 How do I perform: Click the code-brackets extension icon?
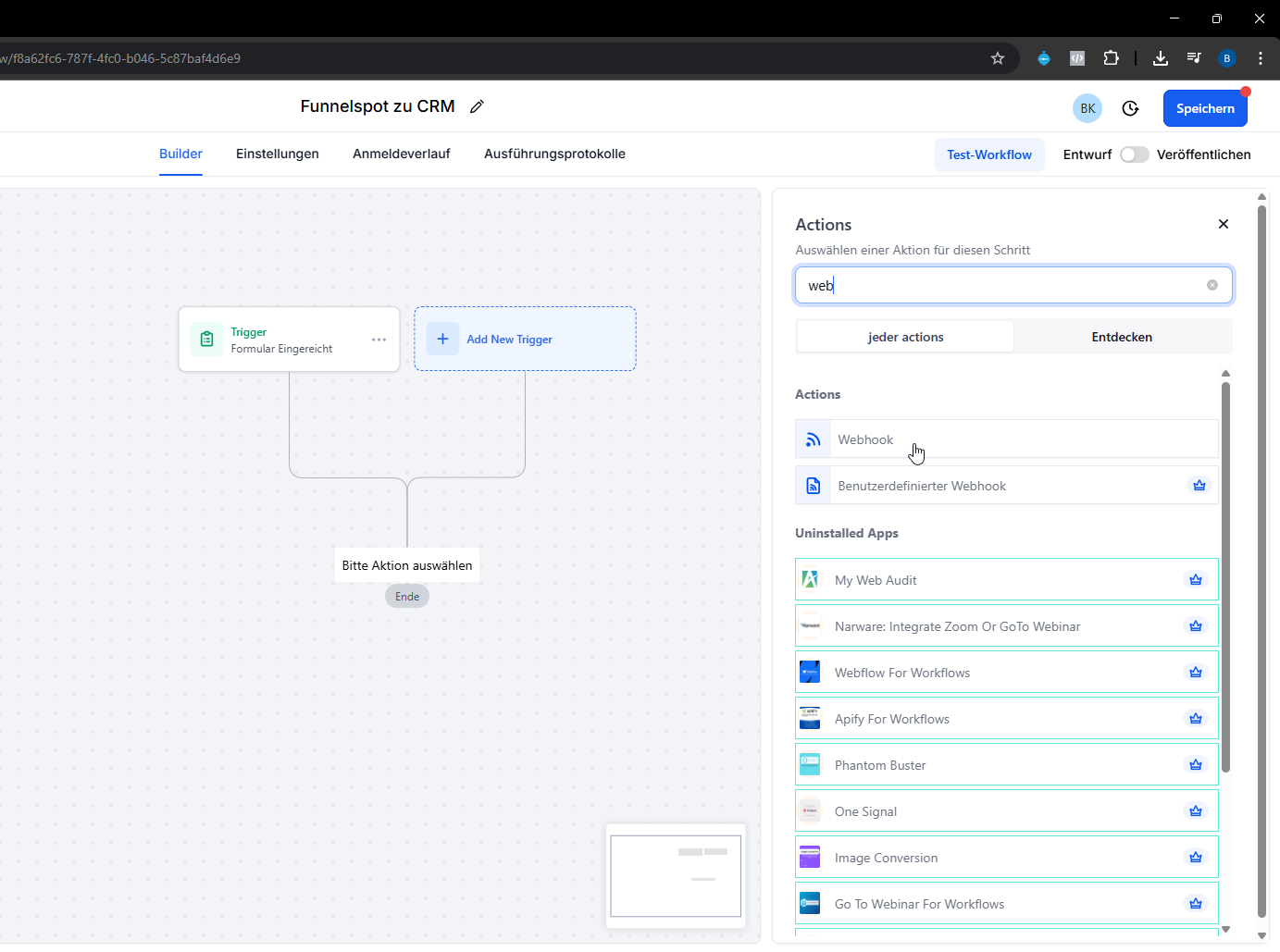[x=1077, y=58]
